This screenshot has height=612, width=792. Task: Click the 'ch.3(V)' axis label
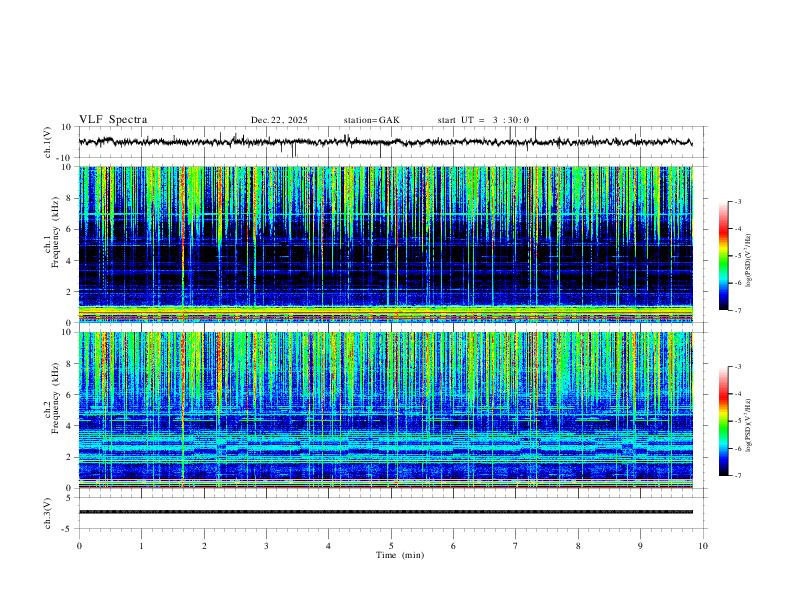pos(48,513)
